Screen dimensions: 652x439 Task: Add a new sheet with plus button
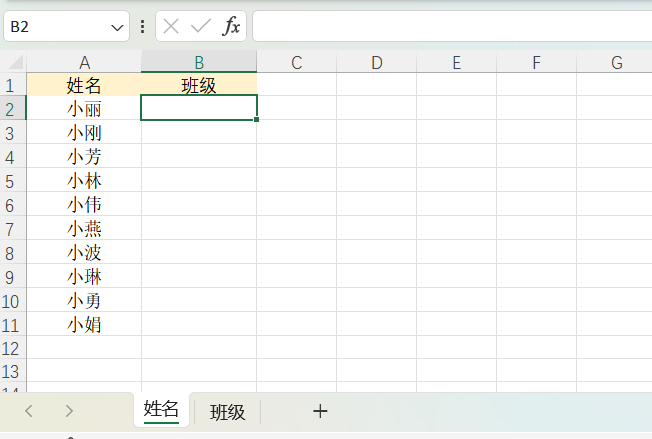320,411
